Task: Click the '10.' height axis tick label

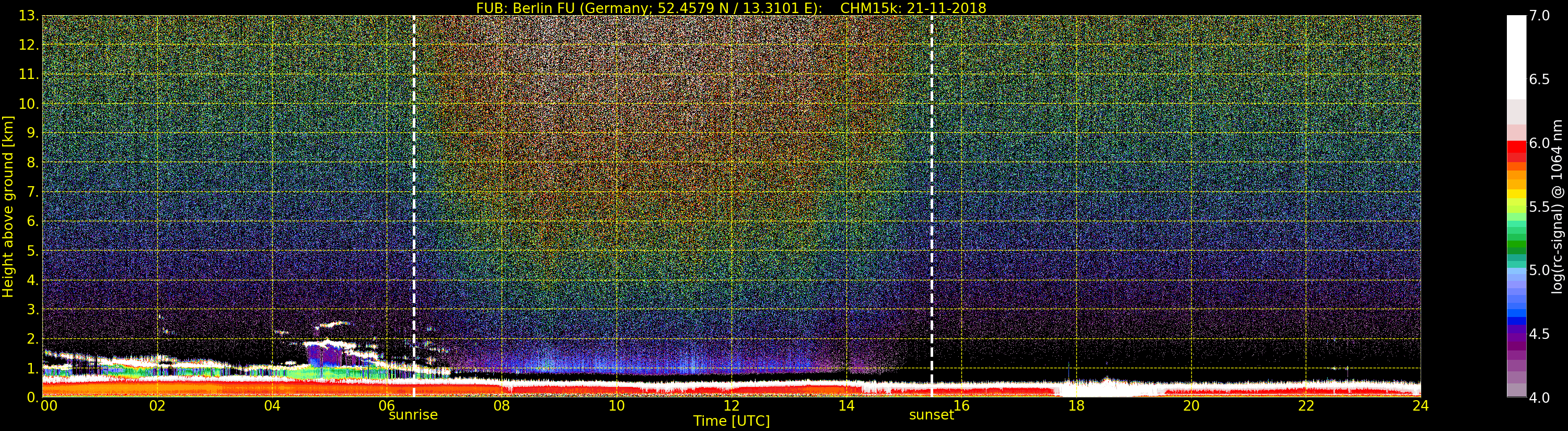Action: [29, 104]
